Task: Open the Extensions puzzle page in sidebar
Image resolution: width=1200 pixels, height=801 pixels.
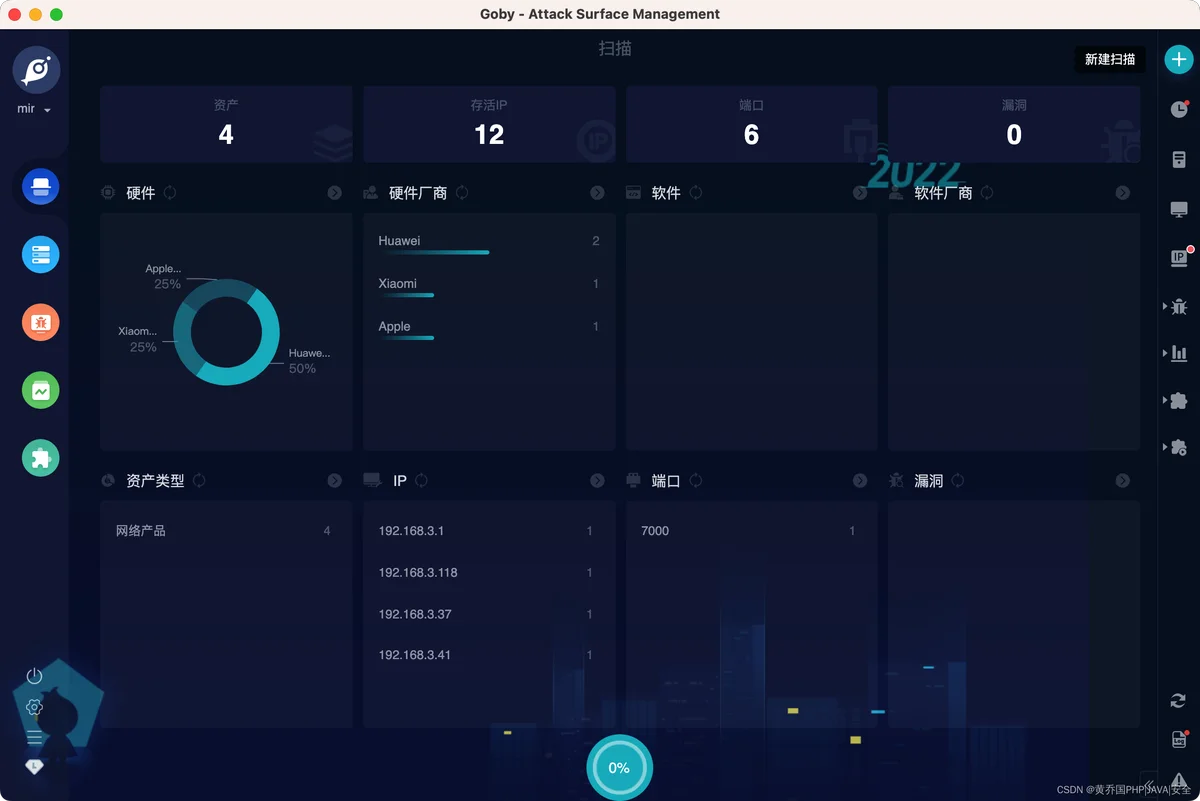Action: click(x=41, y=457)
